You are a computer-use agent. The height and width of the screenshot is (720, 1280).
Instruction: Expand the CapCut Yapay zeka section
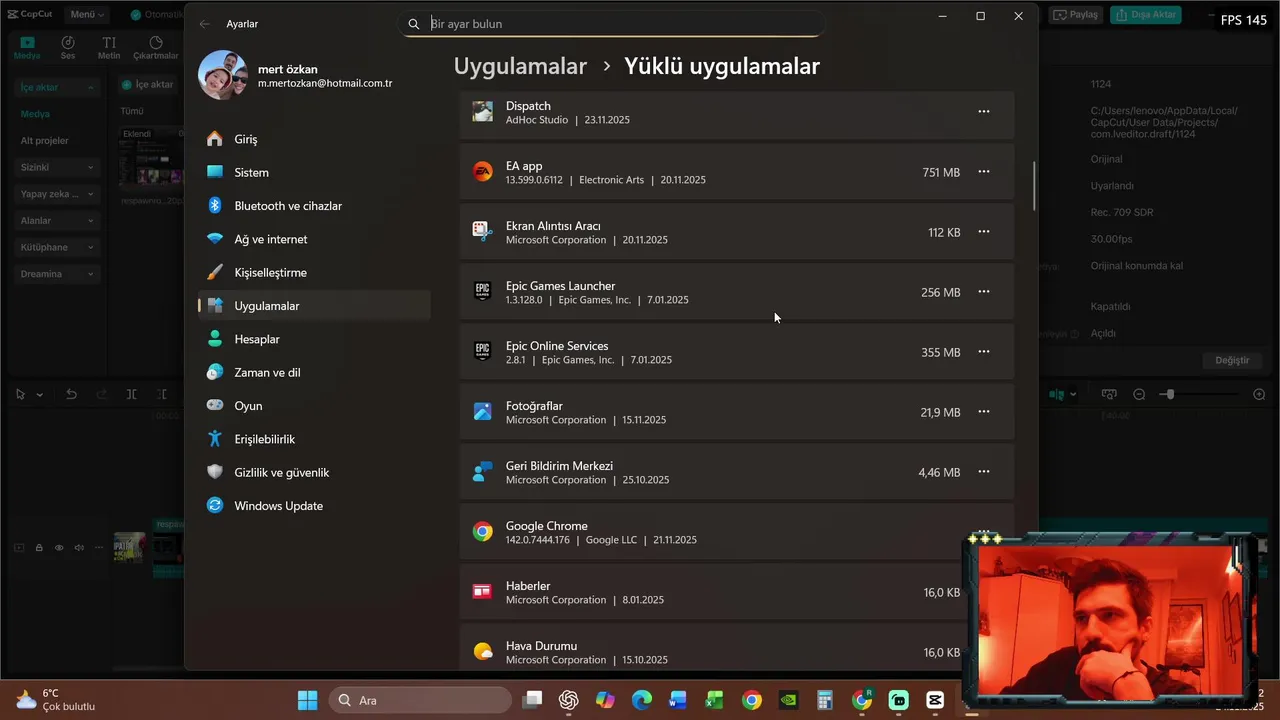click(57, 194)
